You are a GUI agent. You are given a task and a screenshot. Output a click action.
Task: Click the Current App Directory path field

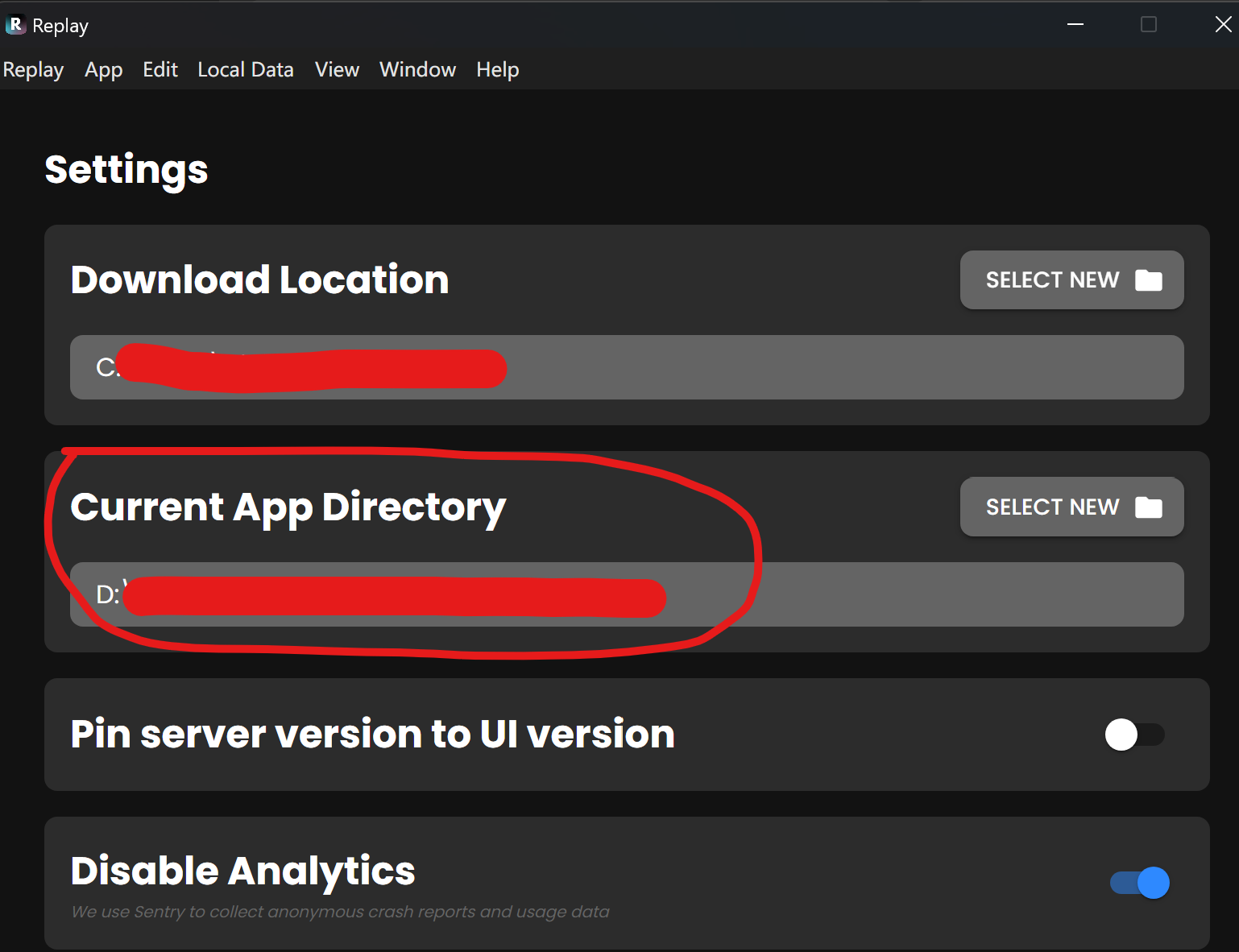pyautogui.click(x=627, y=594)
